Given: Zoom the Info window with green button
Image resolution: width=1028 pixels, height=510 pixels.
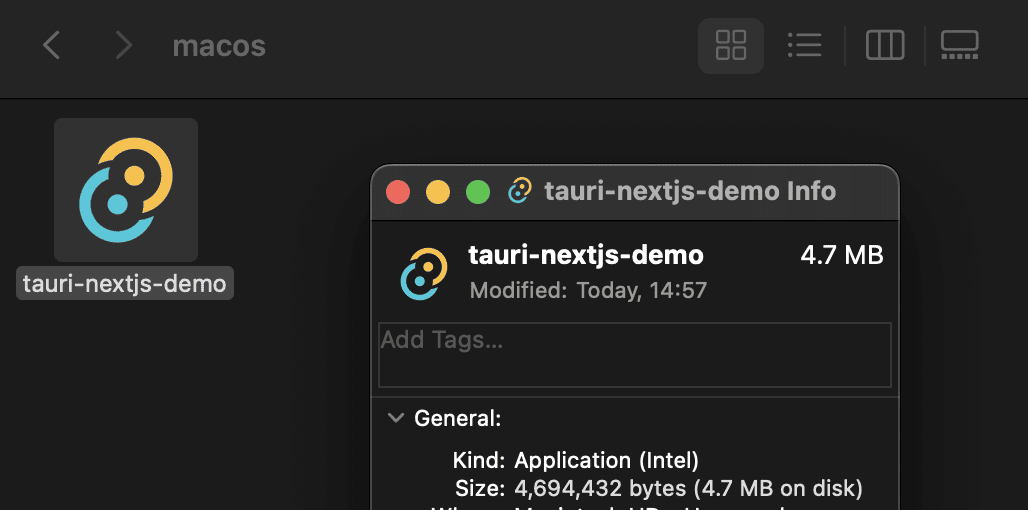Looking at the screenshot, I should pos(478,192).
